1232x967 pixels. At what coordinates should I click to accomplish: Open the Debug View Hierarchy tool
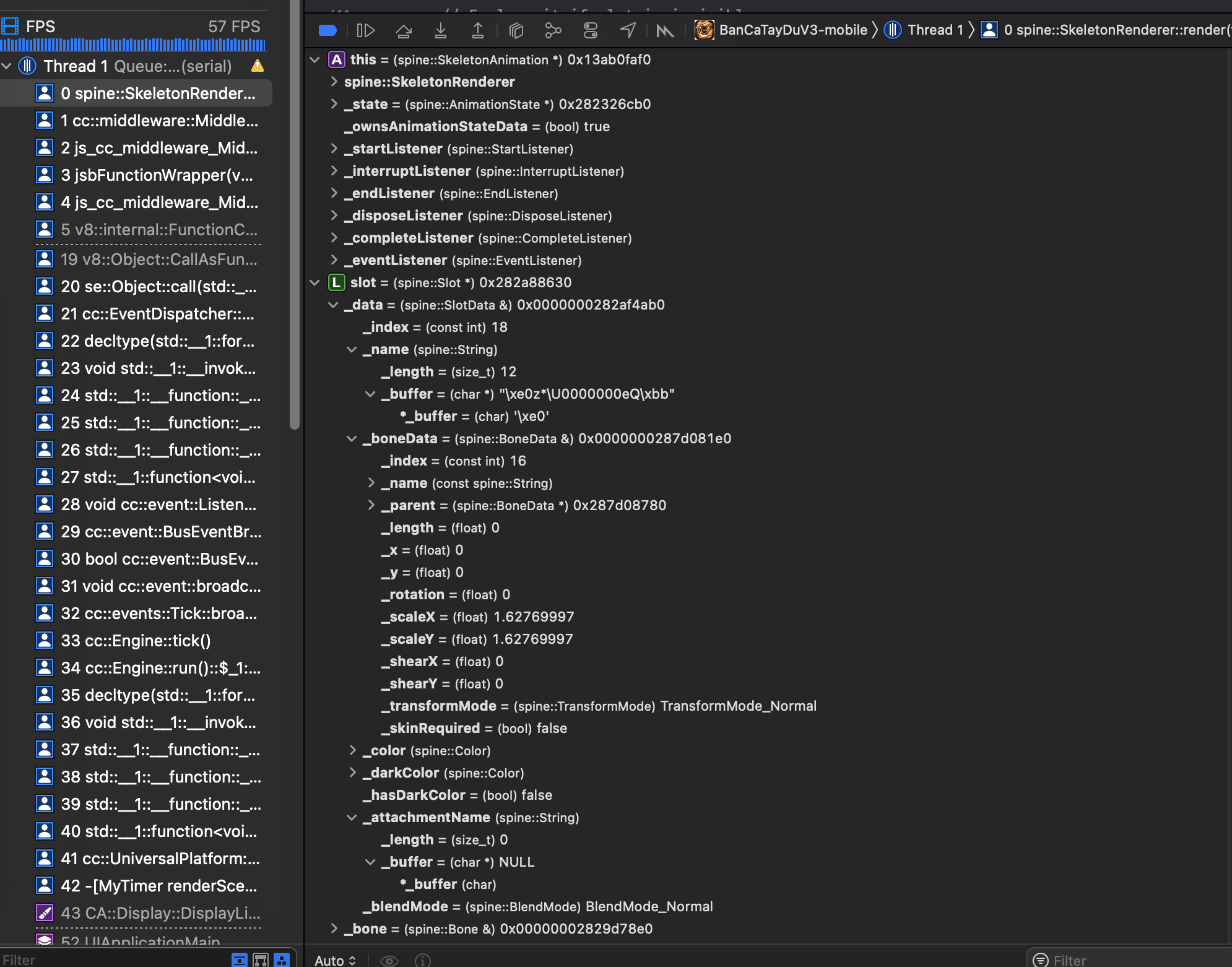(x=516, y=30)
